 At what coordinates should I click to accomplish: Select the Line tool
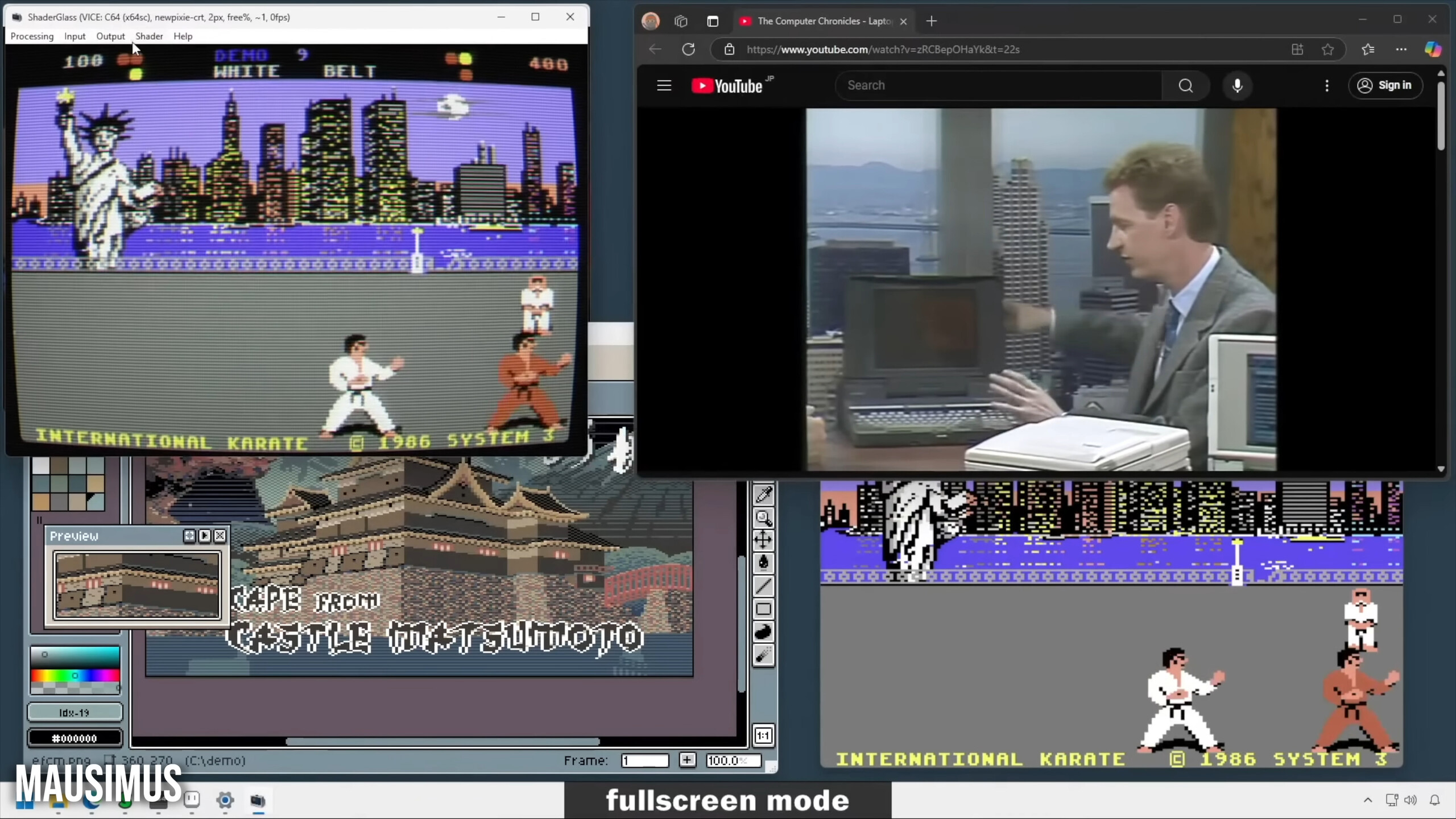click(x=763, y=586)
